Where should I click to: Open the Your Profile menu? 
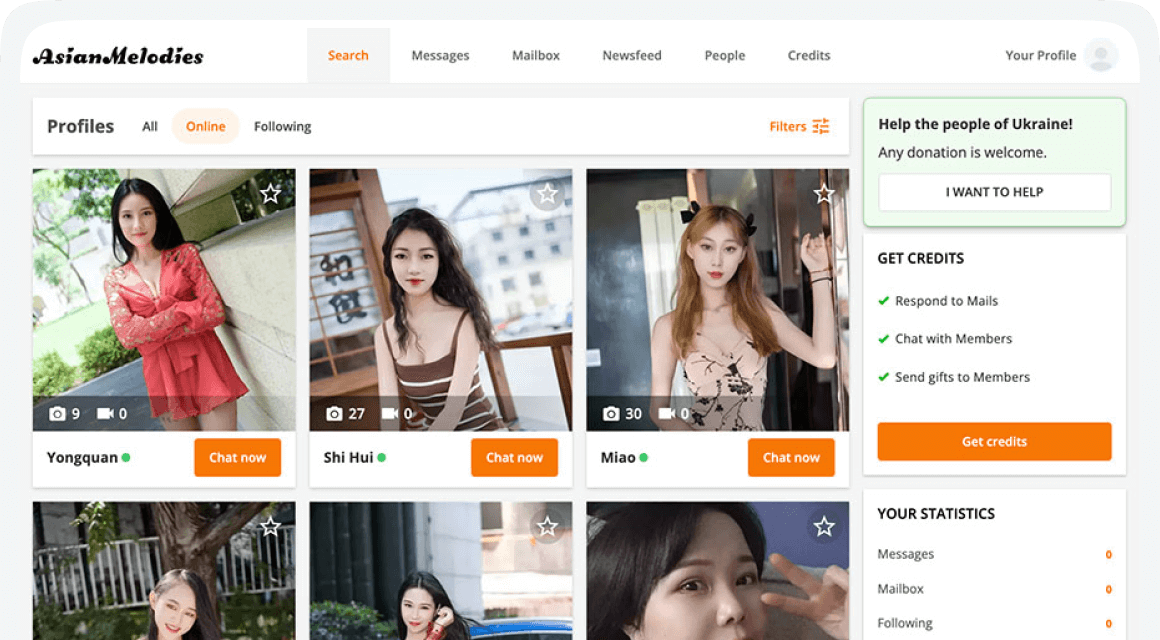(1040, 55)
